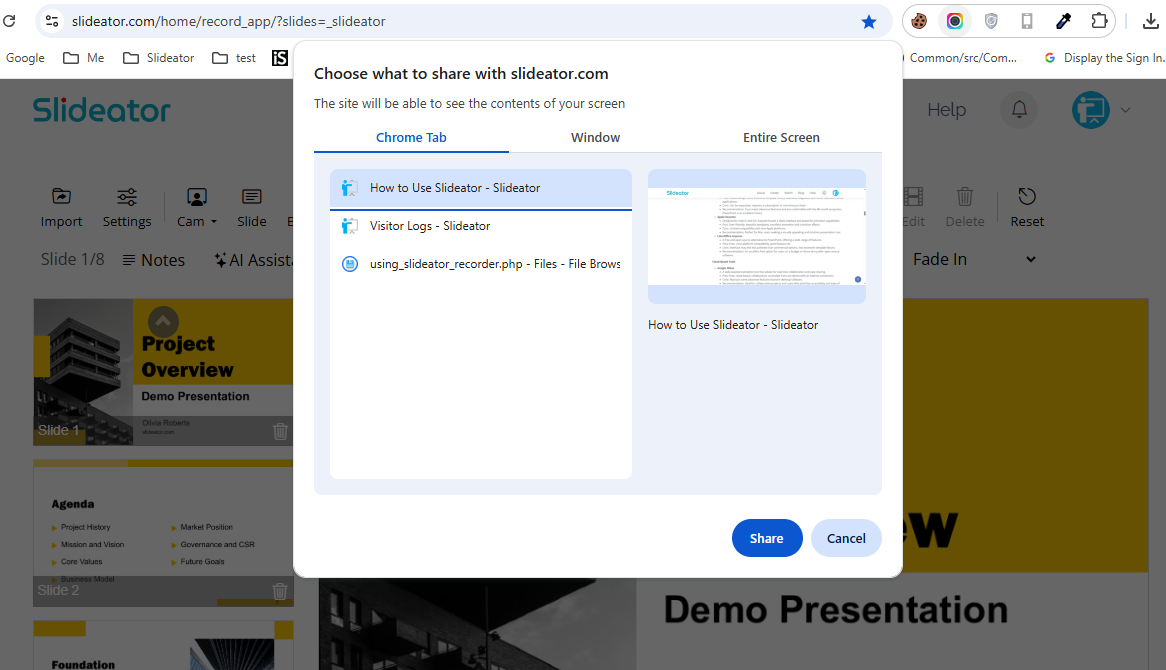
Task: Click the Slide toolbar icon
Action: point(251,207)
